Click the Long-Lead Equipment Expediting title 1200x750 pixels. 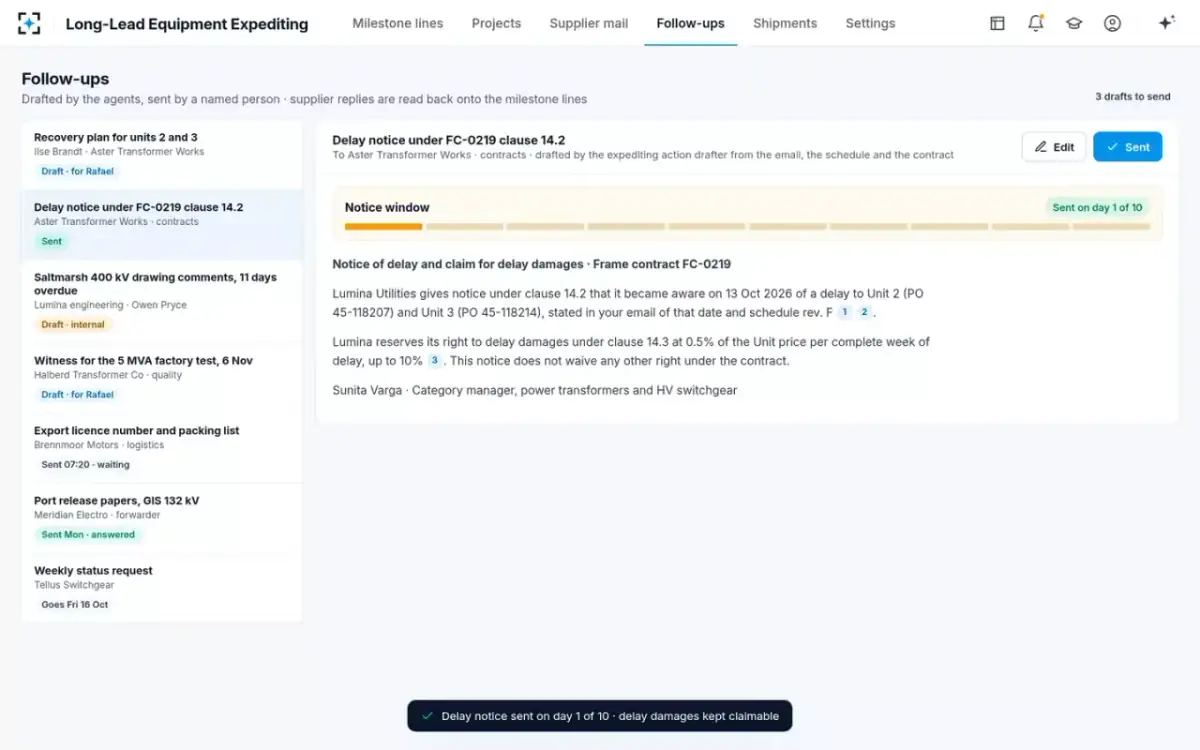coord(187,23)
